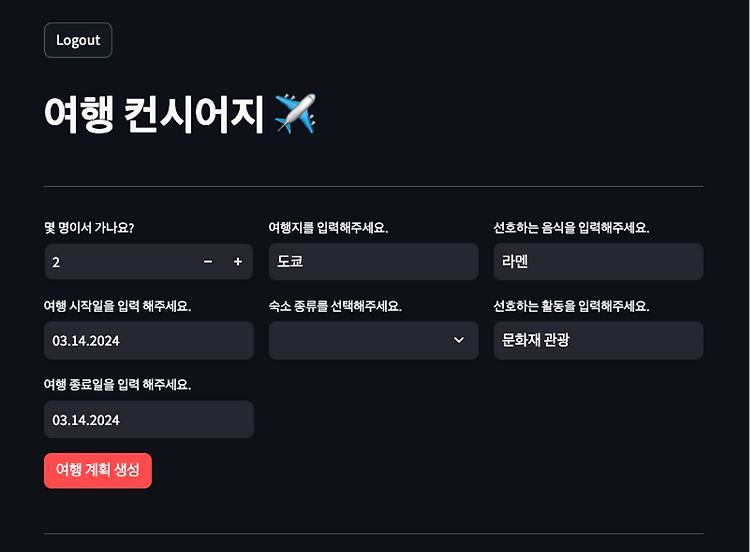
Task: Select the preferred food field with 라멘
Action: tap(598, 262)
